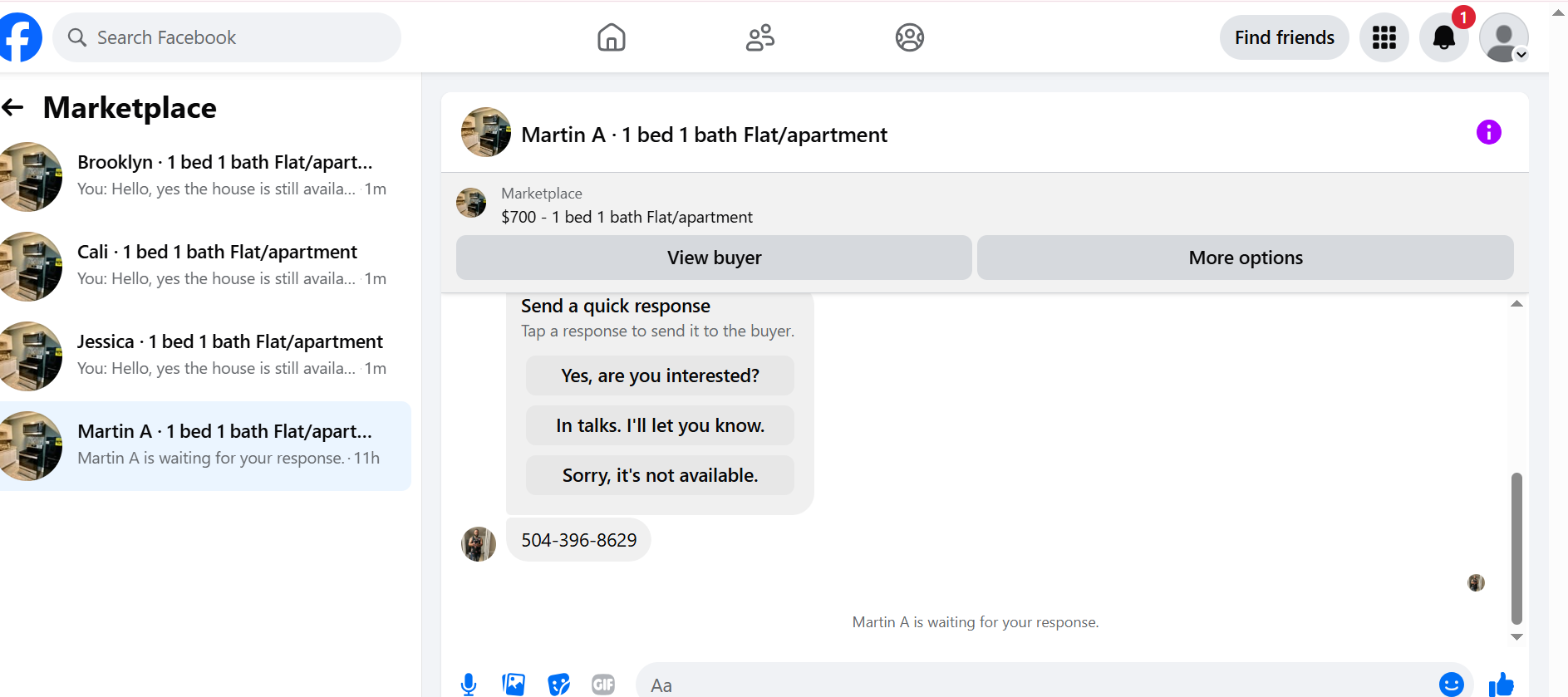
Task: Open conversation info purple icon
Action: pos(1489,132)
